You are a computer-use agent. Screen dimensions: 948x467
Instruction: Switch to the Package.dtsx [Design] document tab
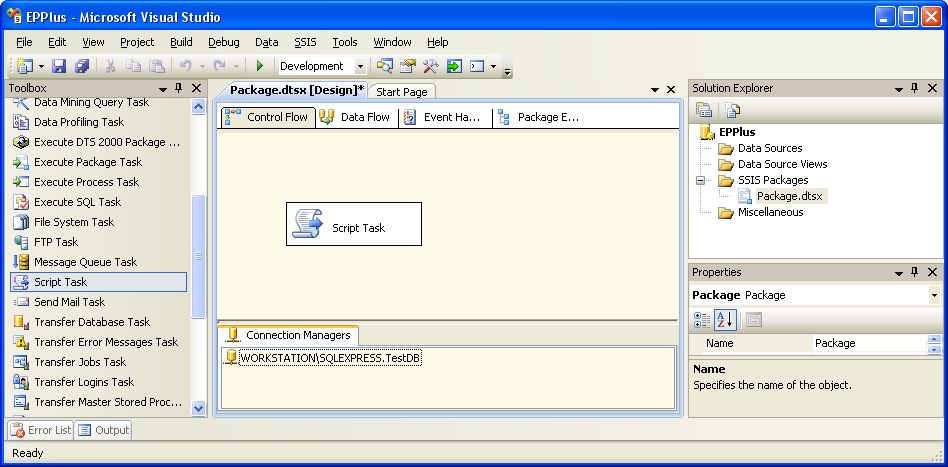point(297,90)
